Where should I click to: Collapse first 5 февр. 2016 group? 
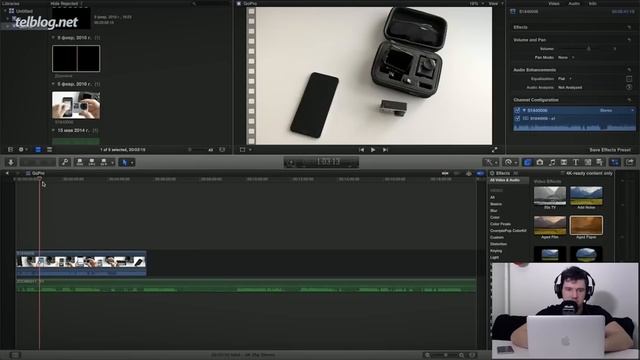53,38
